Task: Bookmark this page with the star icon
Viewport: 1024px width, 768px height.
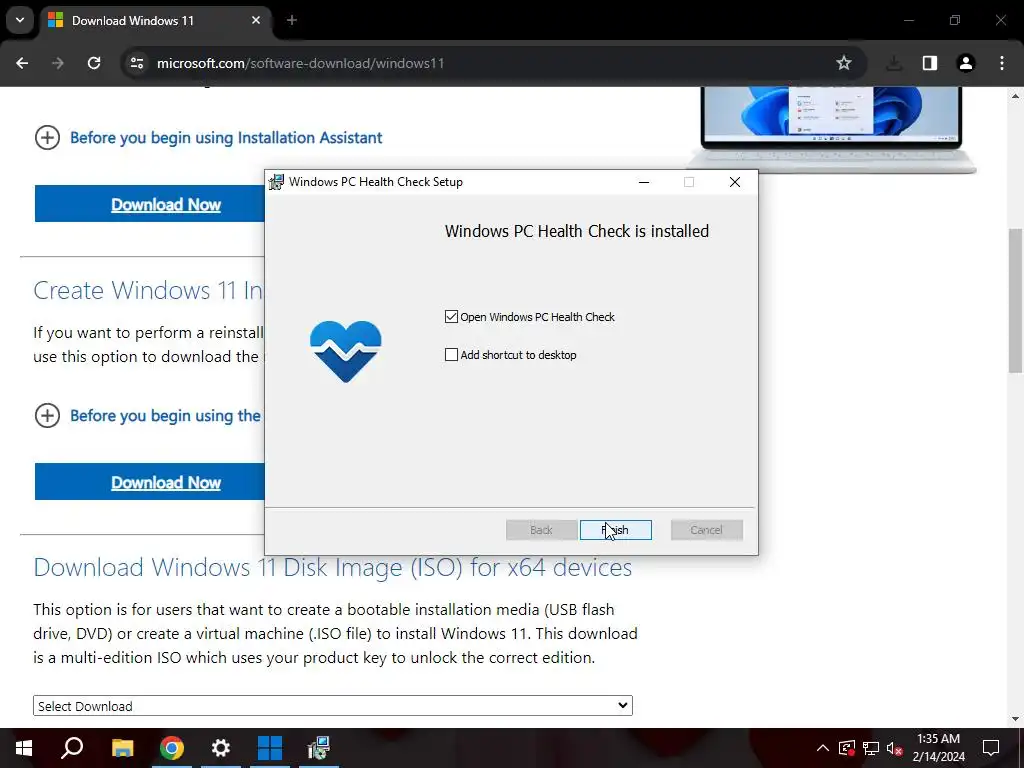Action: point(844,63)
